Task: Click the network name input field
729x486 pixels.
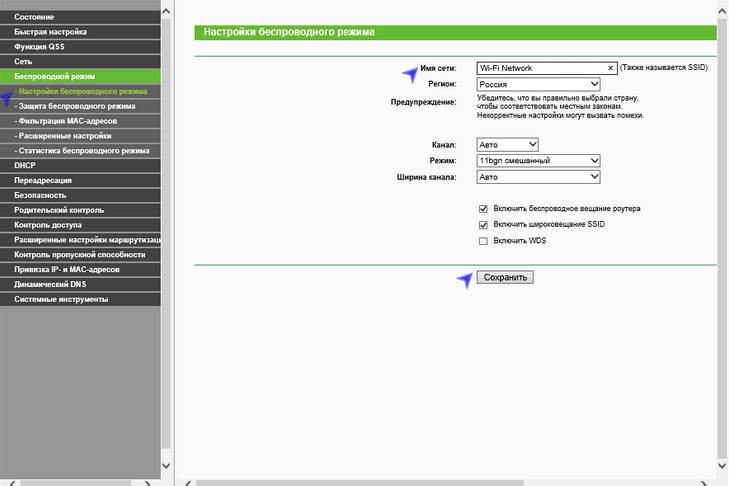Action: pos(540,68)
